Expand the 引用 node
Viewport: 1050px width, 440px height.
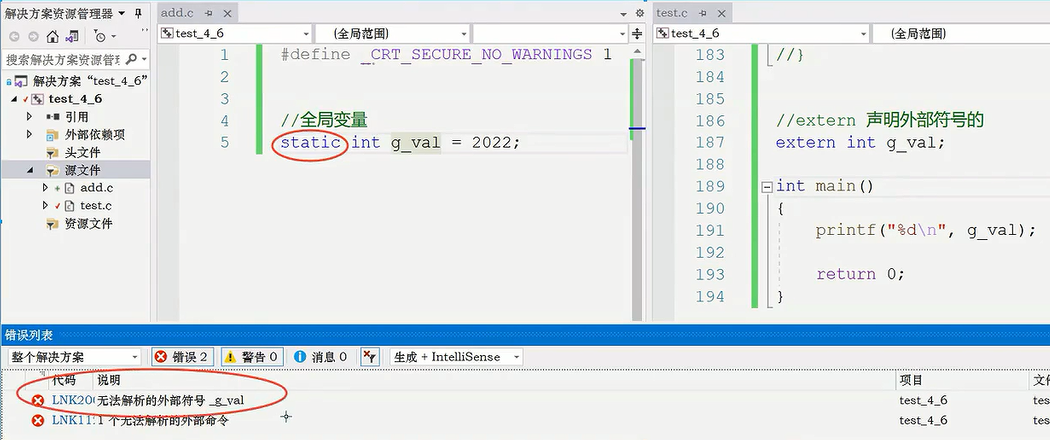(x=29, y=117)
